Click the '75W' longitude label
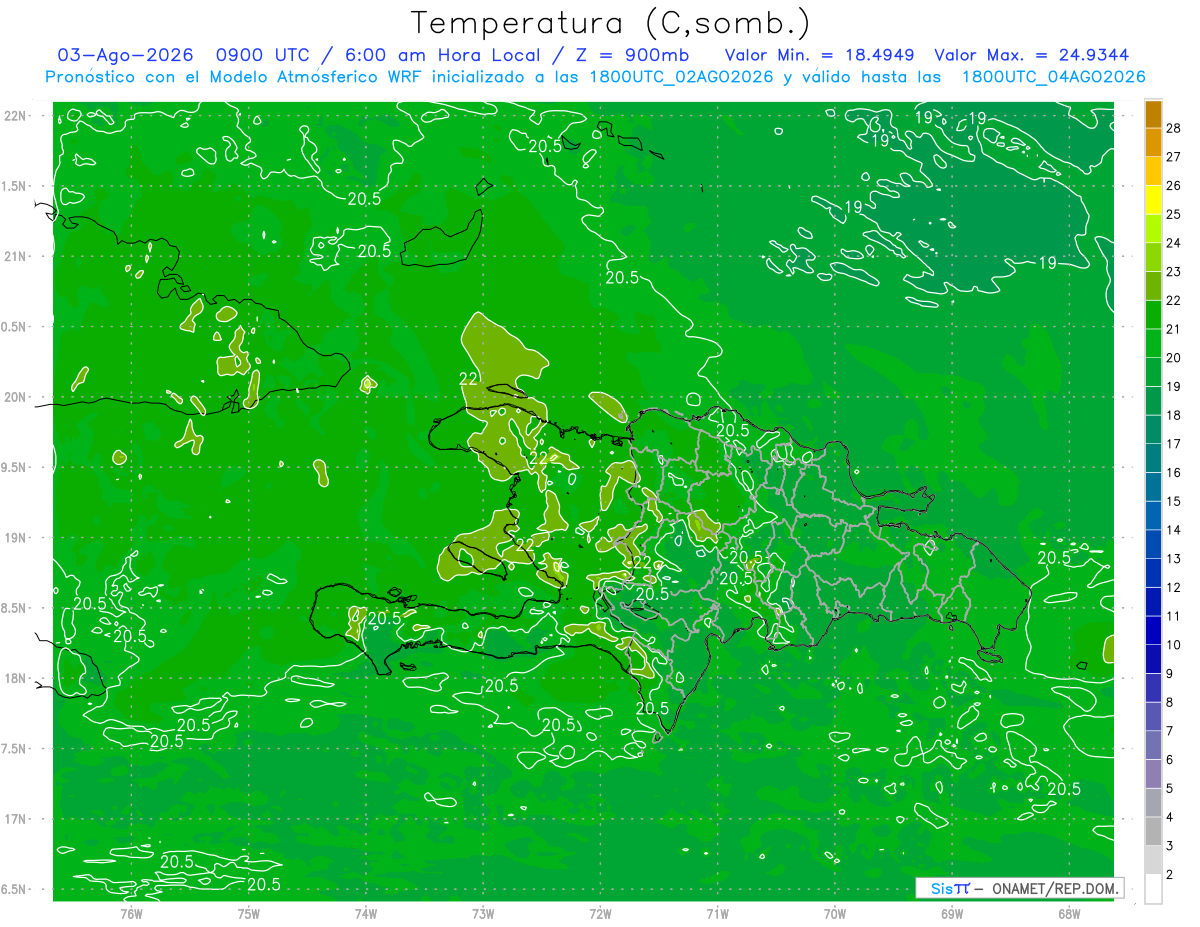This screenshot has width=1200, height=927. (x=249, y=914)
